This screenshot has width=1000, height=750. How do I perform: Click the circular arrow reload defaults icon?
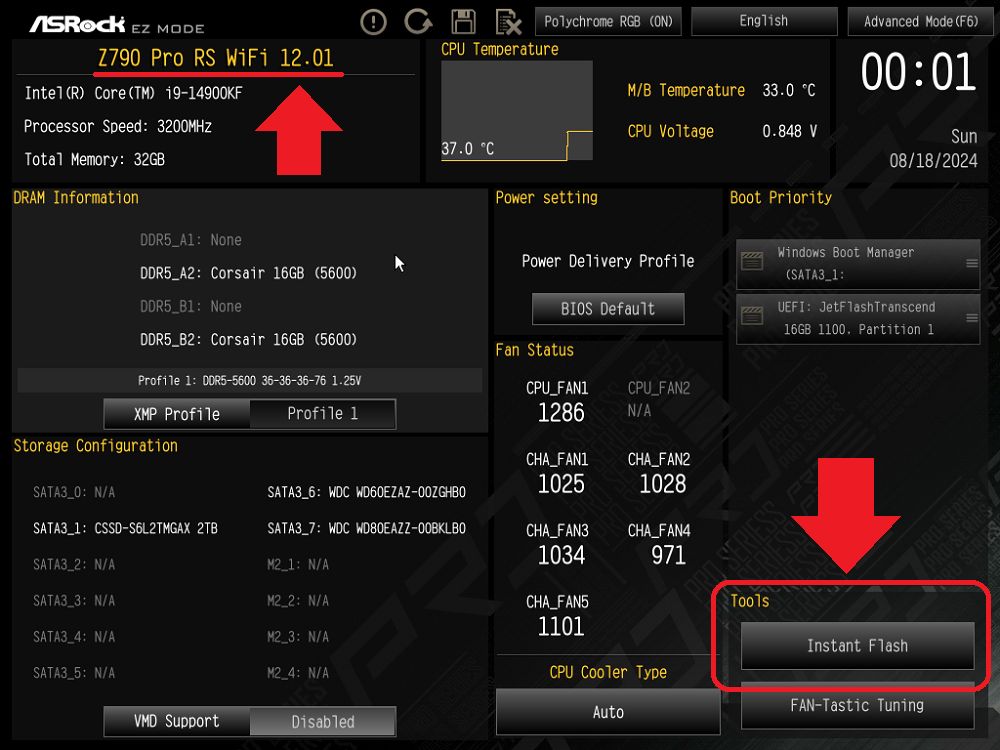point(418,21)
